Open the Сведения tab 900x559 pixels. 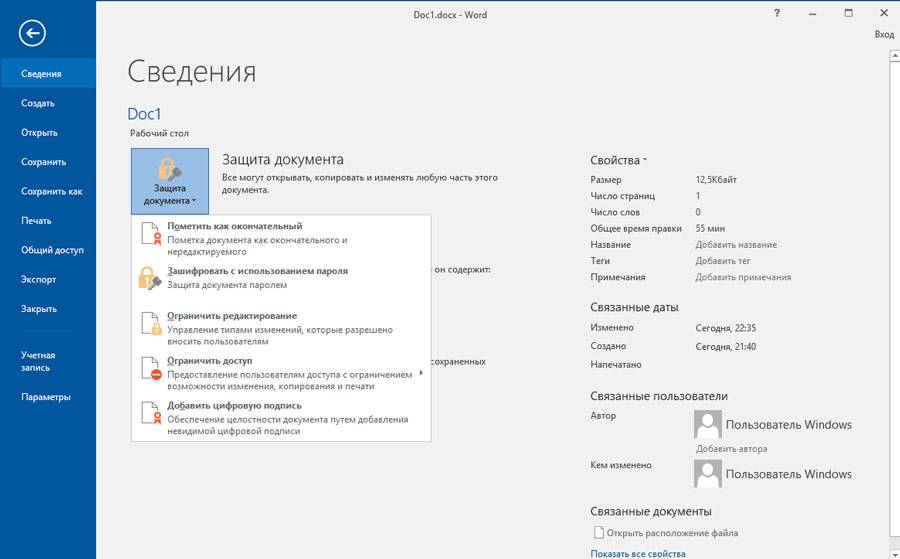pyautogui.click(x=48, y=73)
